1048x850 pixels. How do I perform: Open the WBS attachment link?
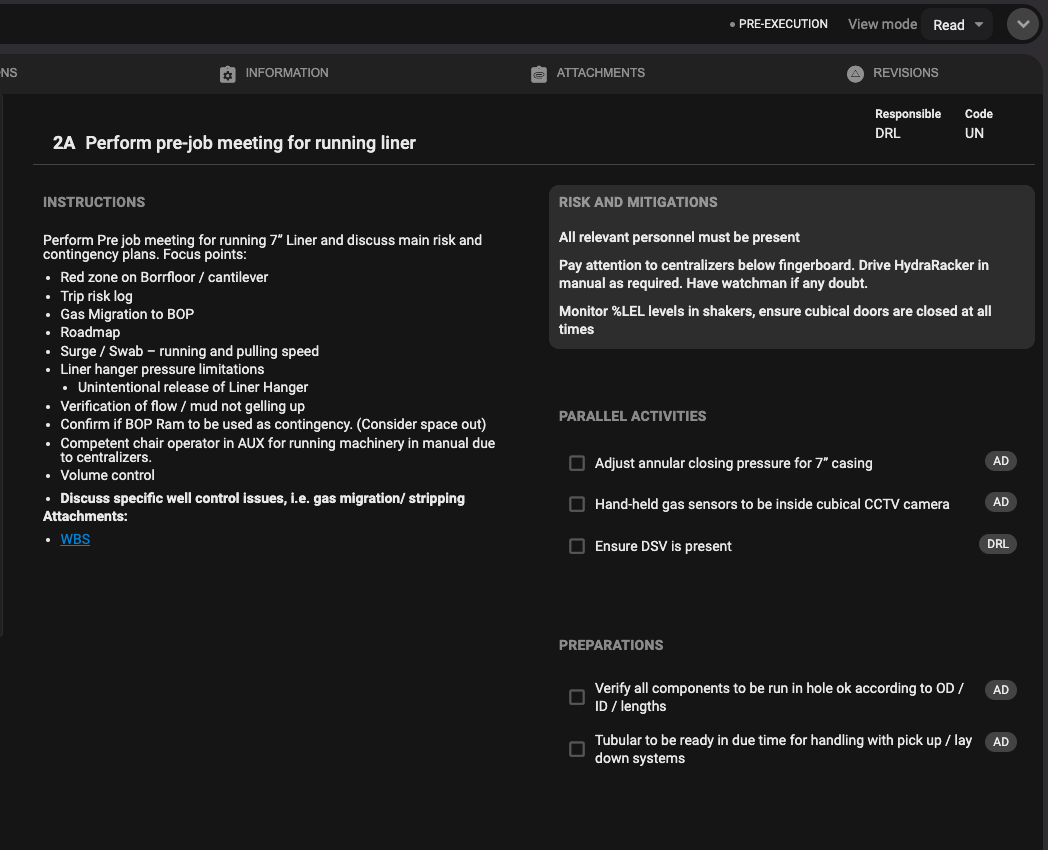(75, 539)
